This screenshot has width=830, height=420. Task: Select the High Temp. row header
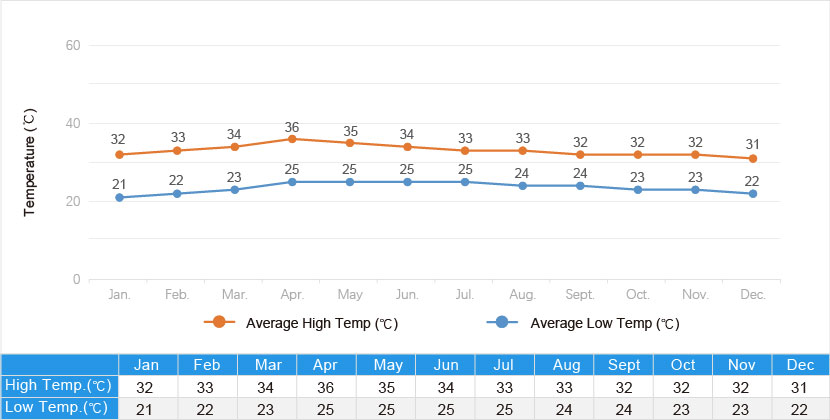tap(59, 386)
